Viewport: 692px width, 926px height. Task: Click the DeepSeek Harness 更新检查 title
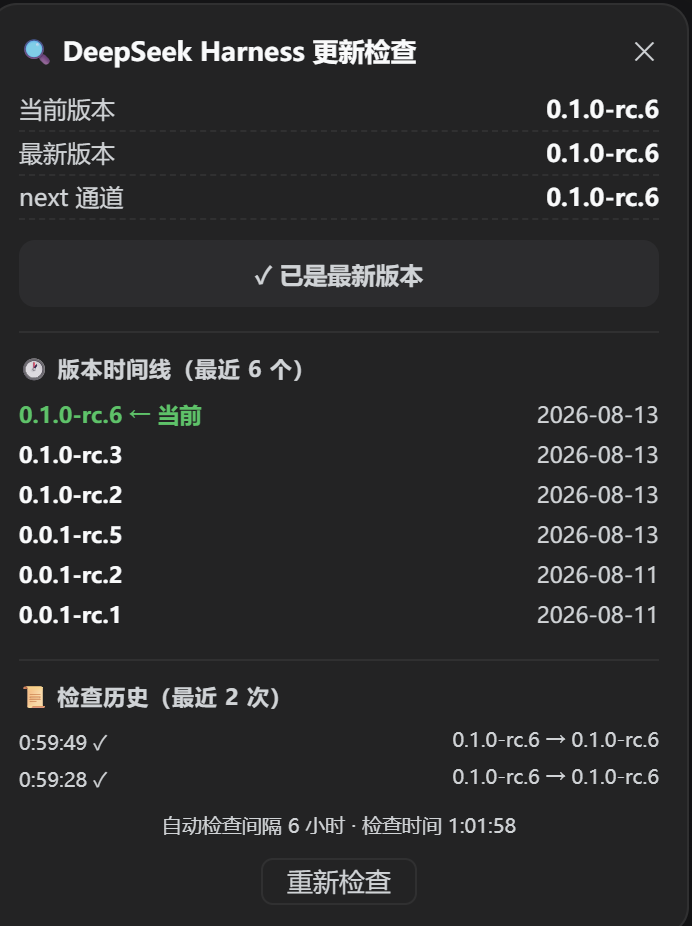click(240, 52)
